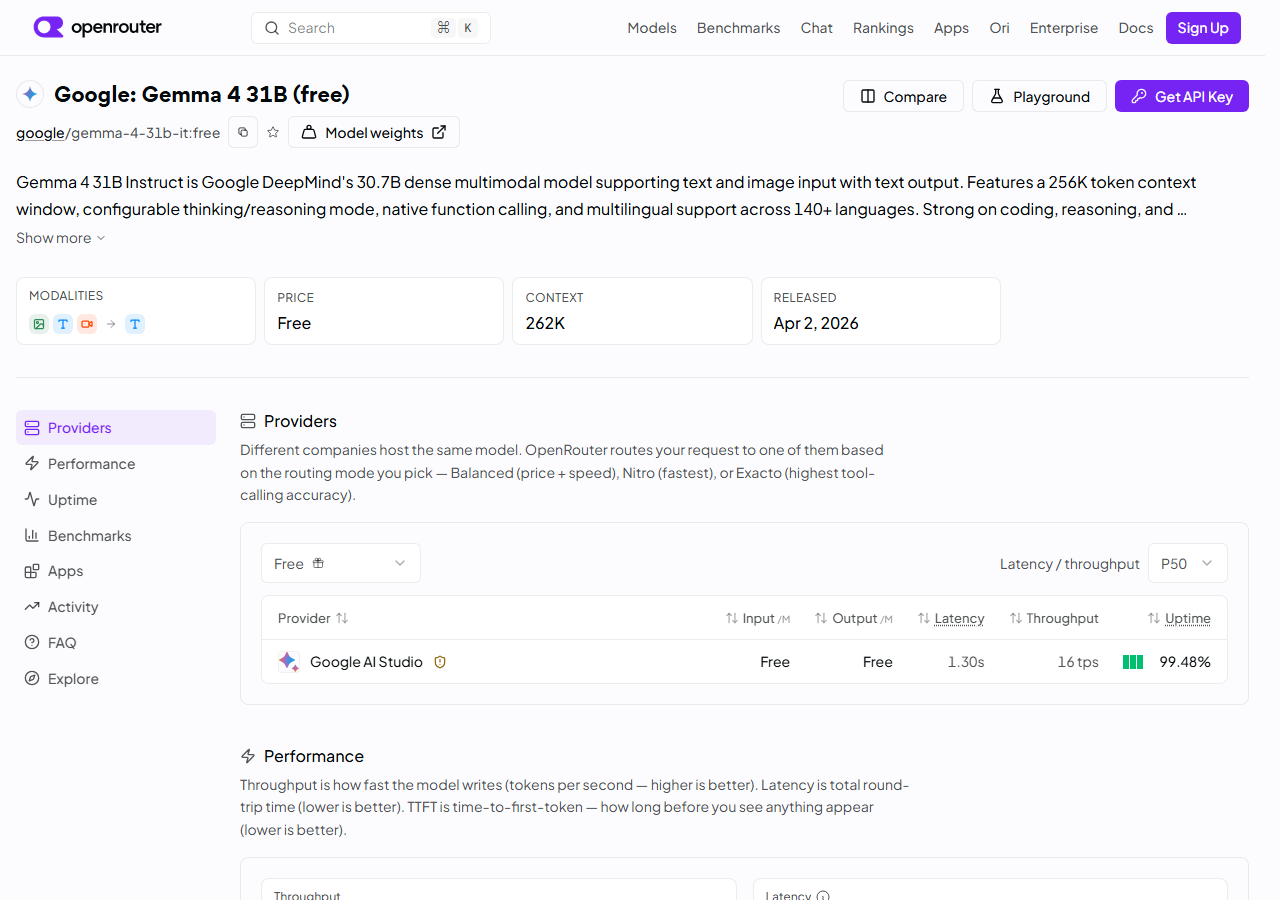
Task: Open Model weights external link
Action: click(374, 132)
